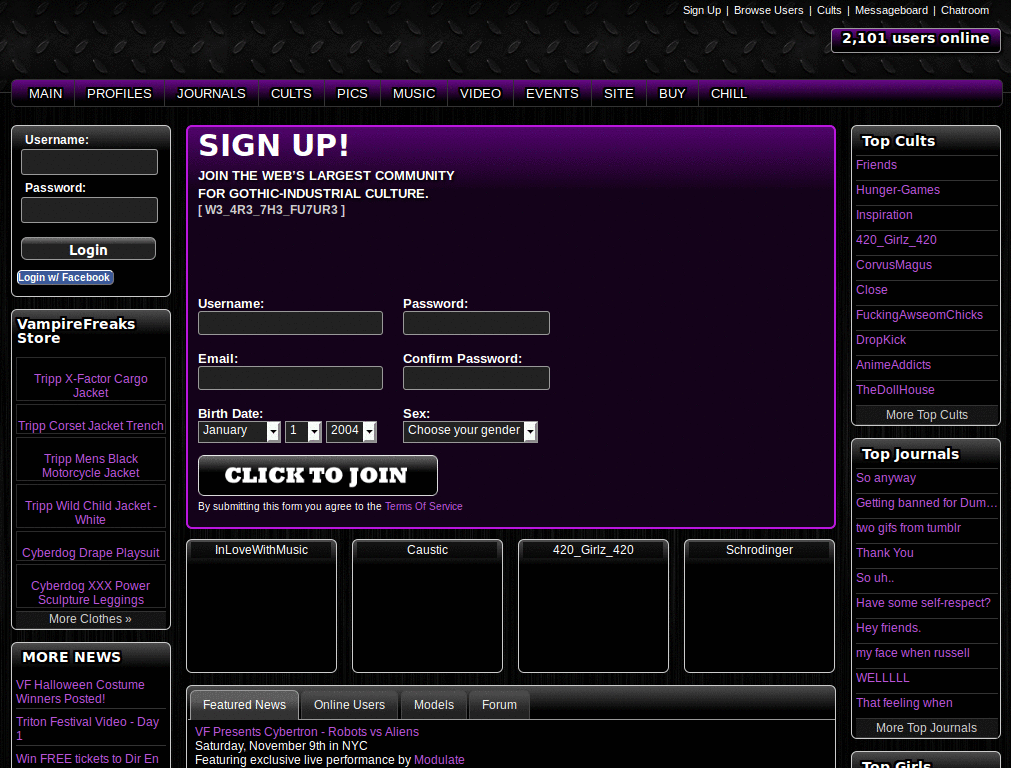Open VF Presents Cybertron - Robots vs Aliens
The height and width of the screenshot is (768, 1024).
tap(307, 732)
